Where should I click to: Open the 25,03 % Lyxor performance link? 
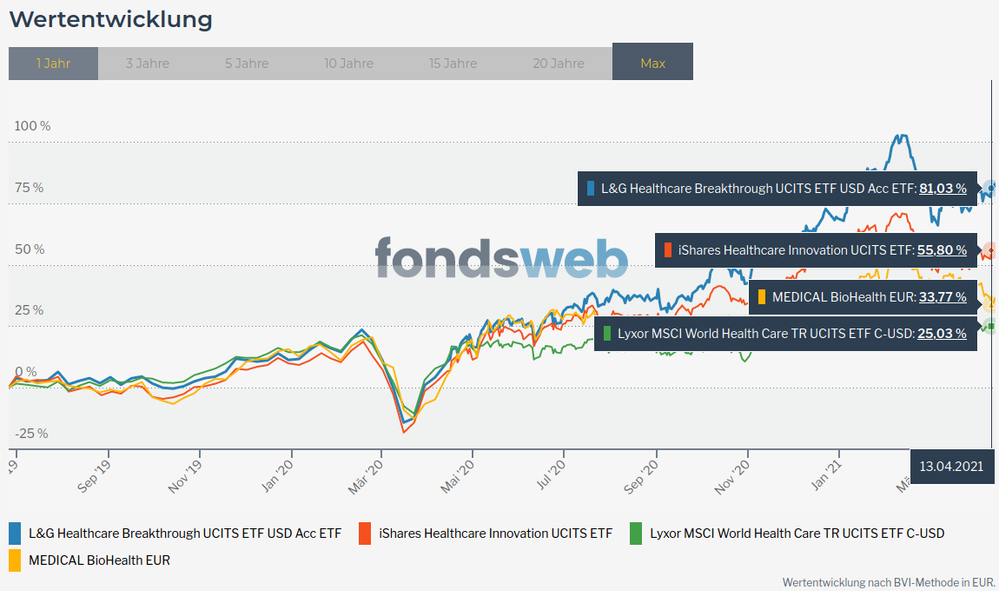943,333
